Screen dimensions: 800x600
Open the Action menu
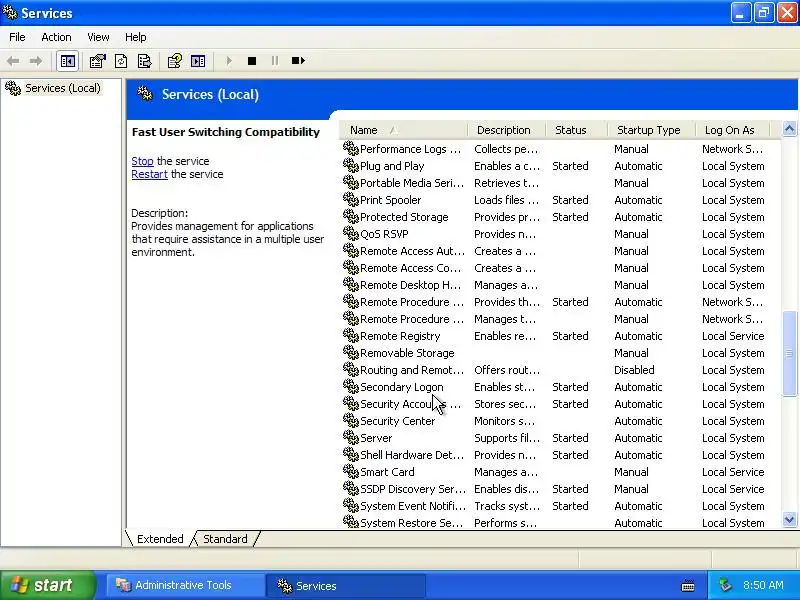click(56, 37)
